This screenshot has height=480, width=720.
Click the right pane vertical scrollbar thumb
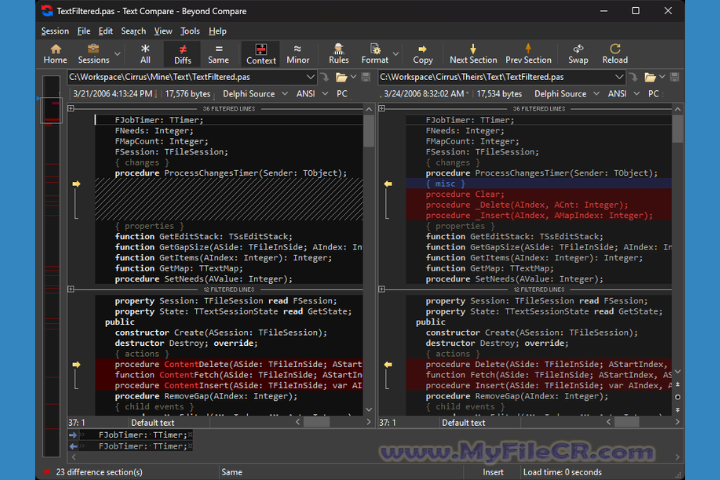click(x=677, y=129)
